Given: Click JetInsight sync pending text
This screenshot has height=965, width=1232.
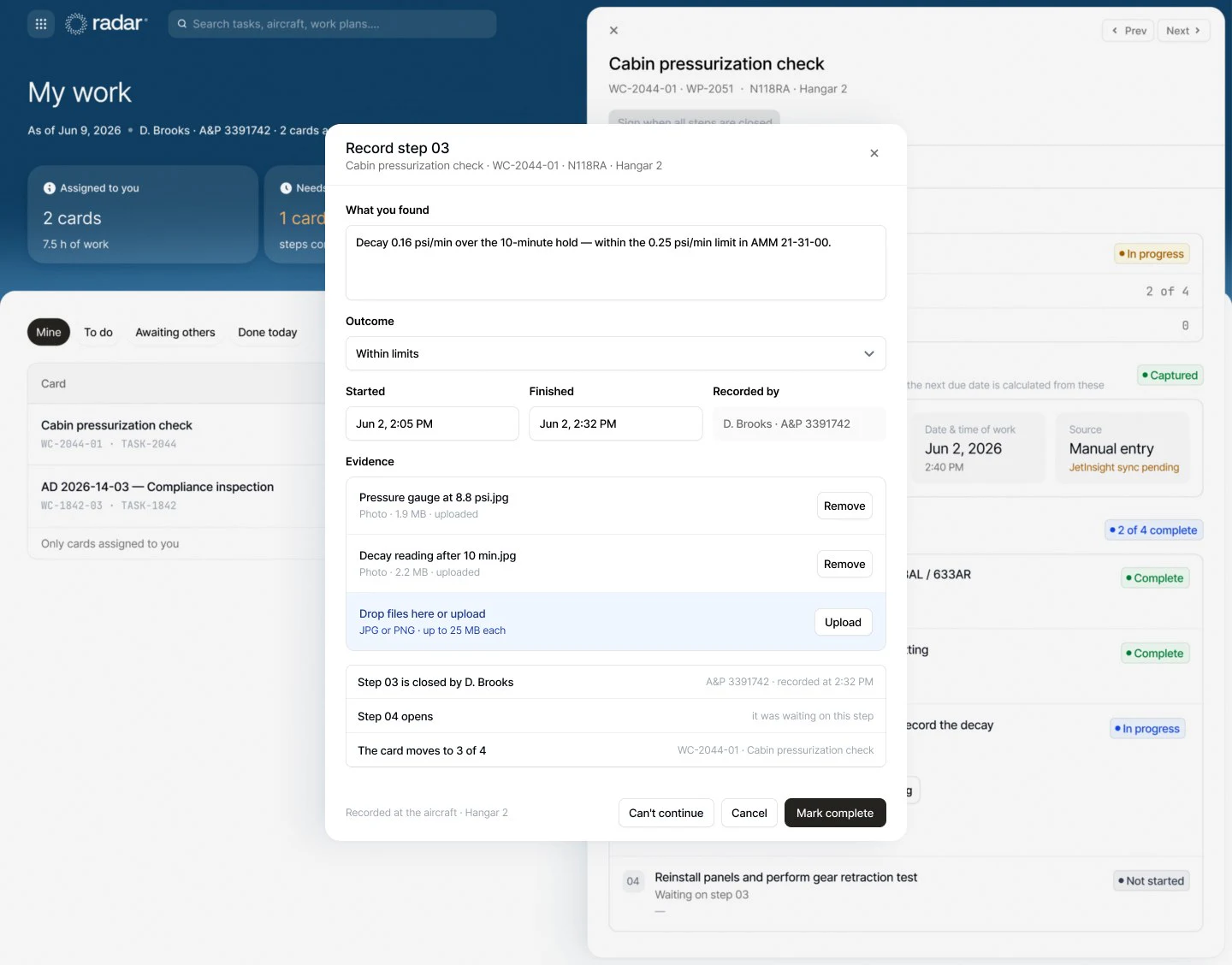Looking at the screenshot, I should (1123, 467).
